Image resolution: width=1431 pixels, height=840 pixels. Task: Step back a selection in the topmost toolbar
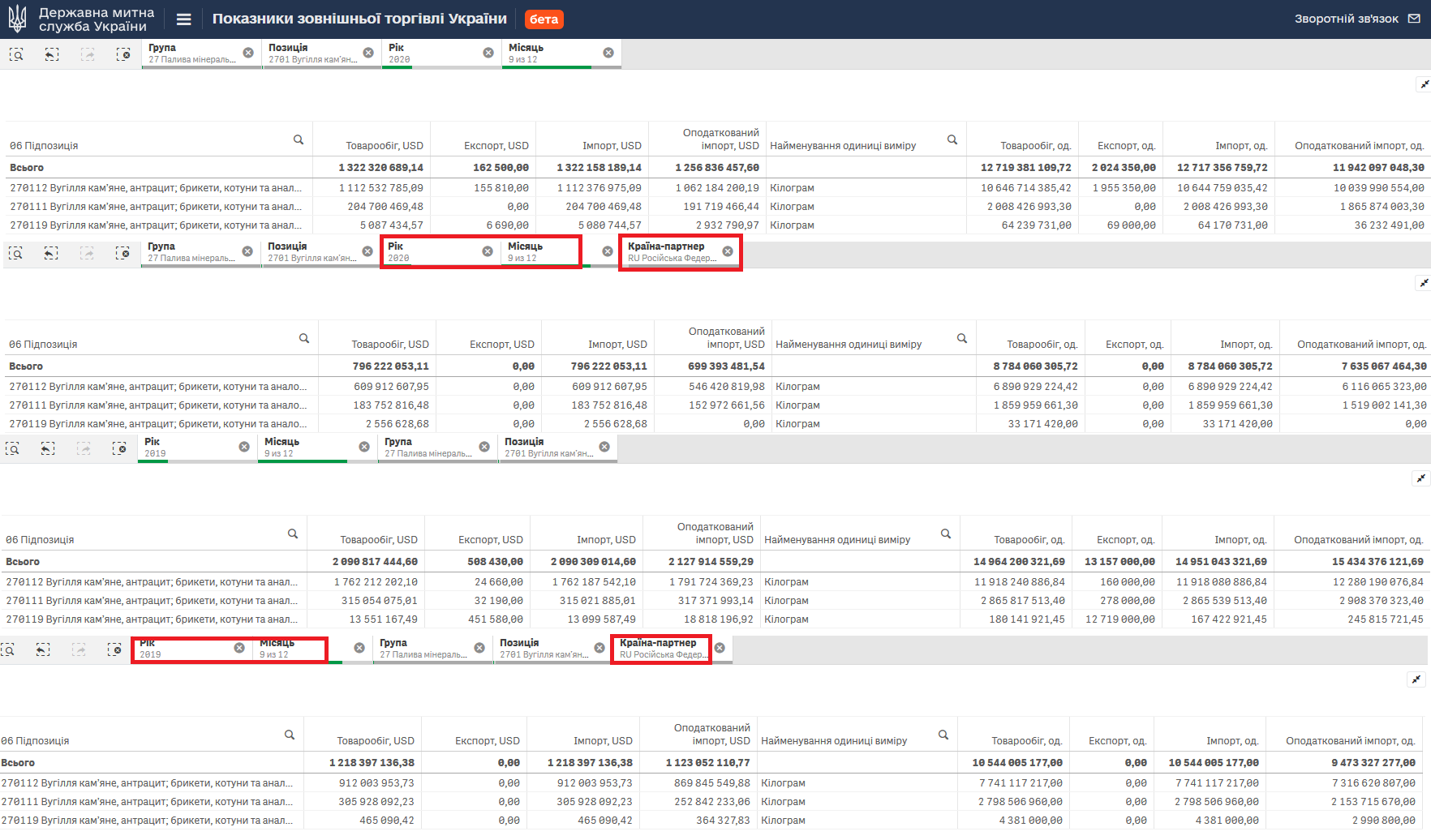52,54
